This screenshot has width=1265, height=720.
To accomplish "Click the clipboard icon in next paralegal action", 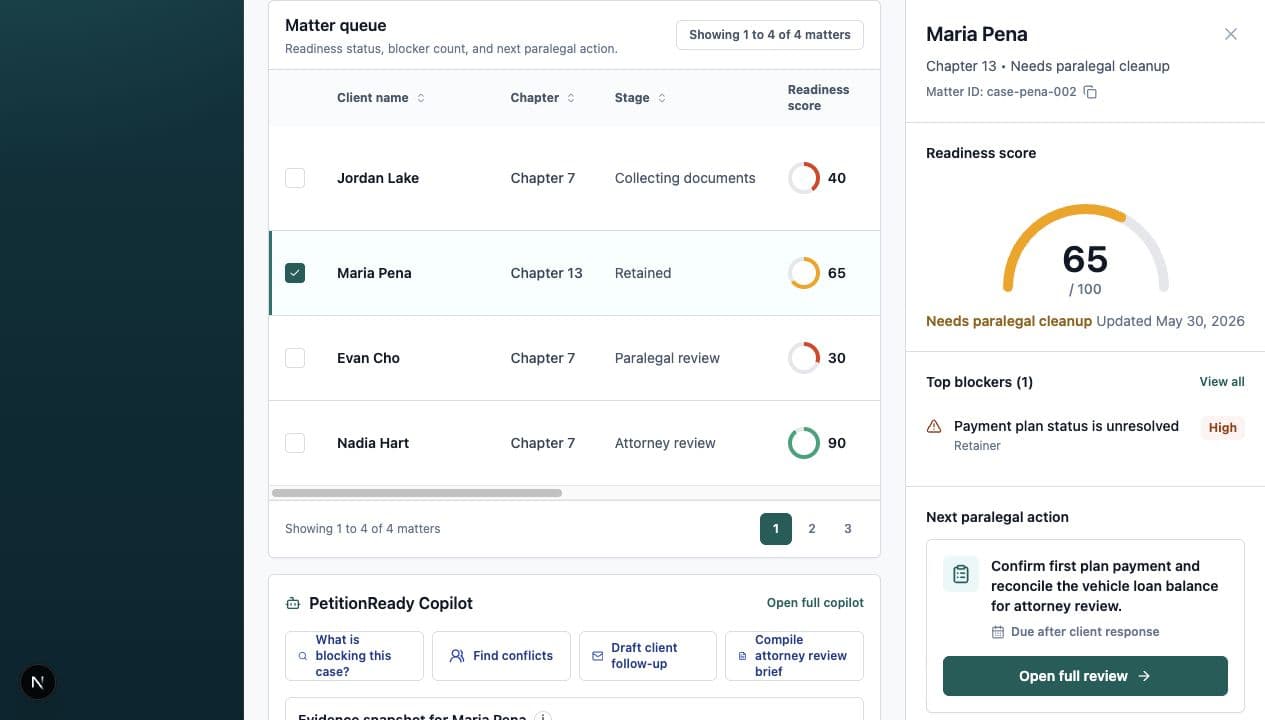I will [x=961, y=574].
